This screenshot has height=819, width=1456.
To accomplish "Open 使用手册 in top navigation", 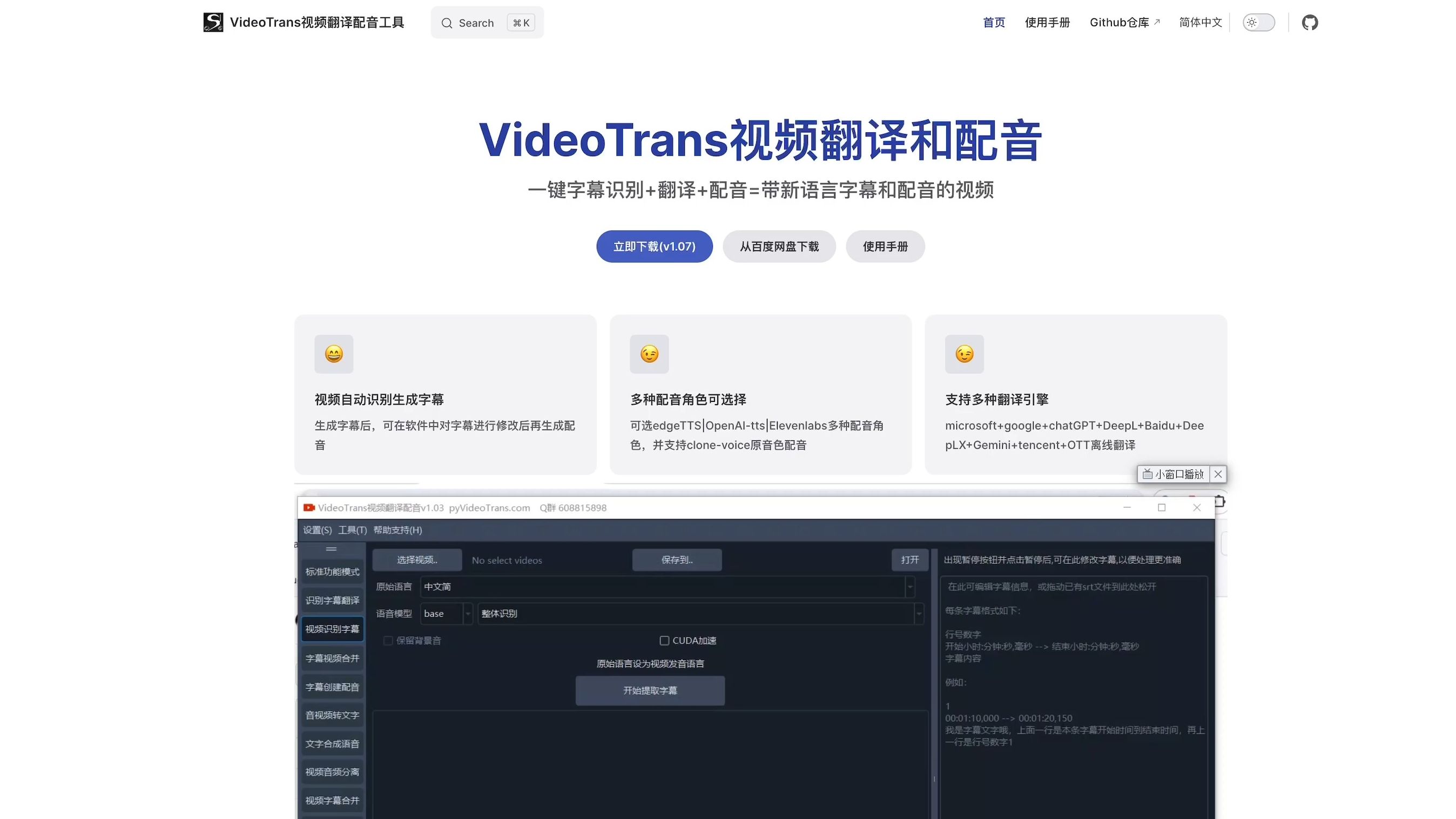I will [x=1047, y=23].
